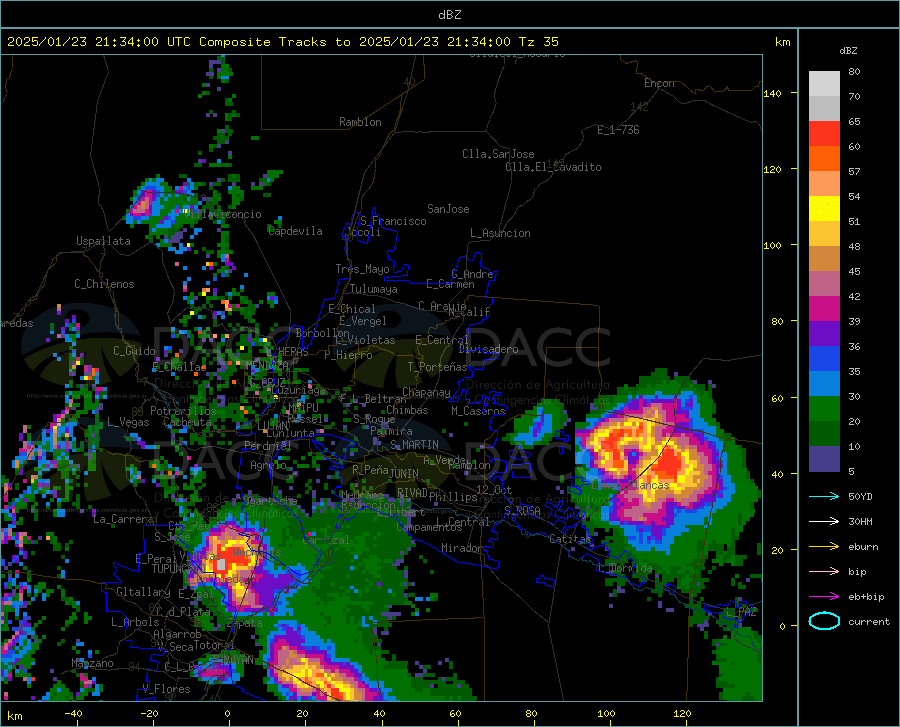Click the 'L_Vegas' place label

click(x=128, y=422)
